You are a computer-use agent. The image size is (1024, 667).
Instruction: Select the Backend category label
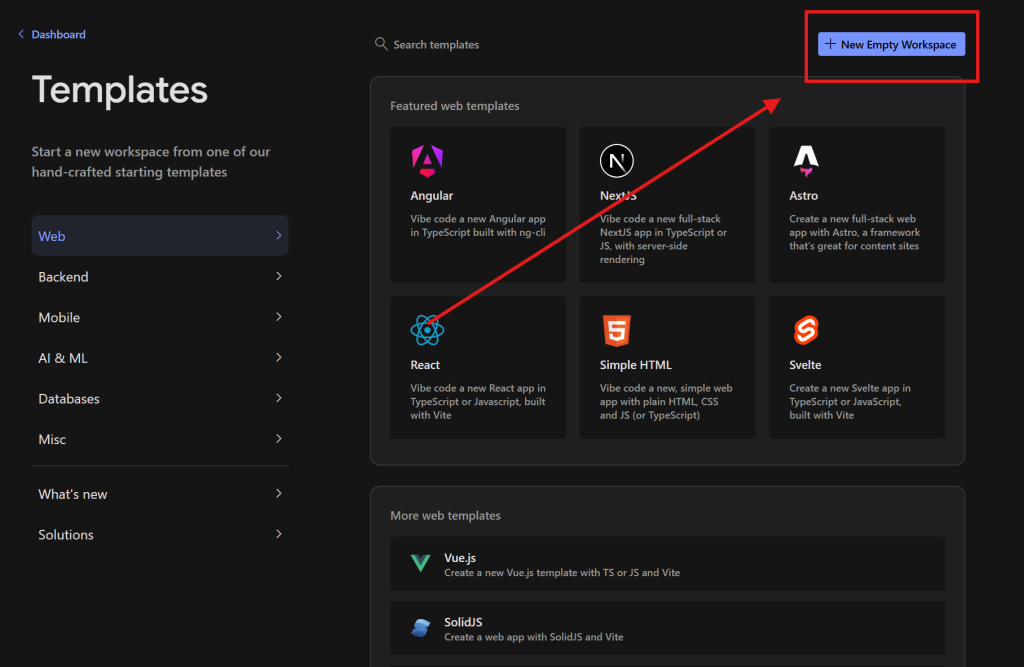[x=63, y=277]
